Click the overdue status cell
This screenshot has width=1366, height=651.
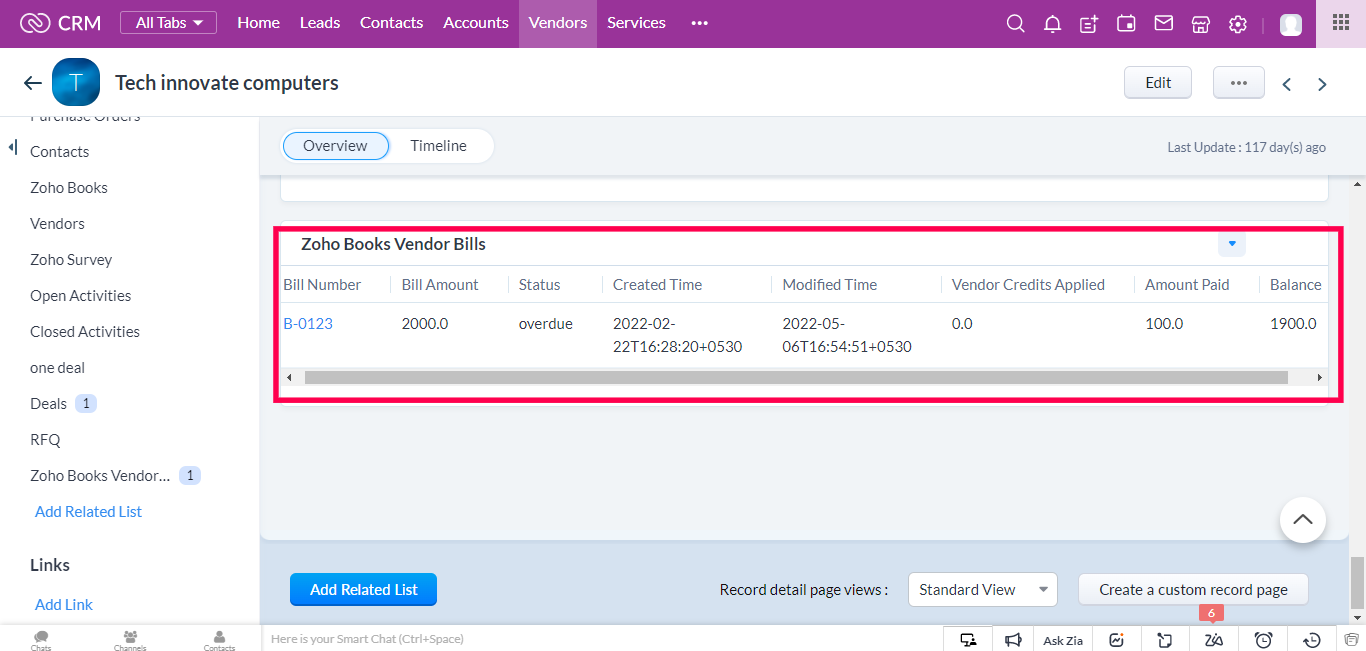click(x=545, y=324)
